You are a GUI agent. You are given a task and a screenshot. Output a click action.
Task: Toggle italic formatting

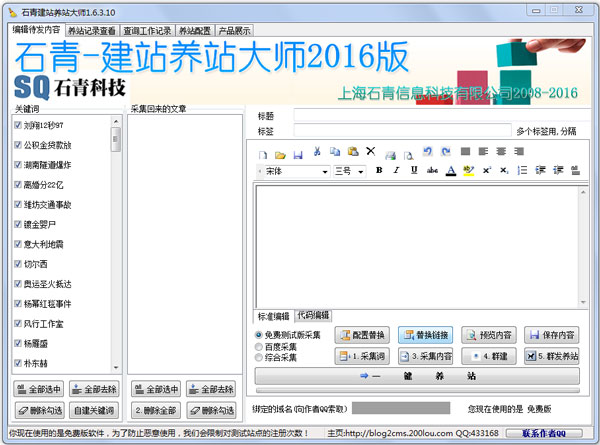[x=396, y=170]
